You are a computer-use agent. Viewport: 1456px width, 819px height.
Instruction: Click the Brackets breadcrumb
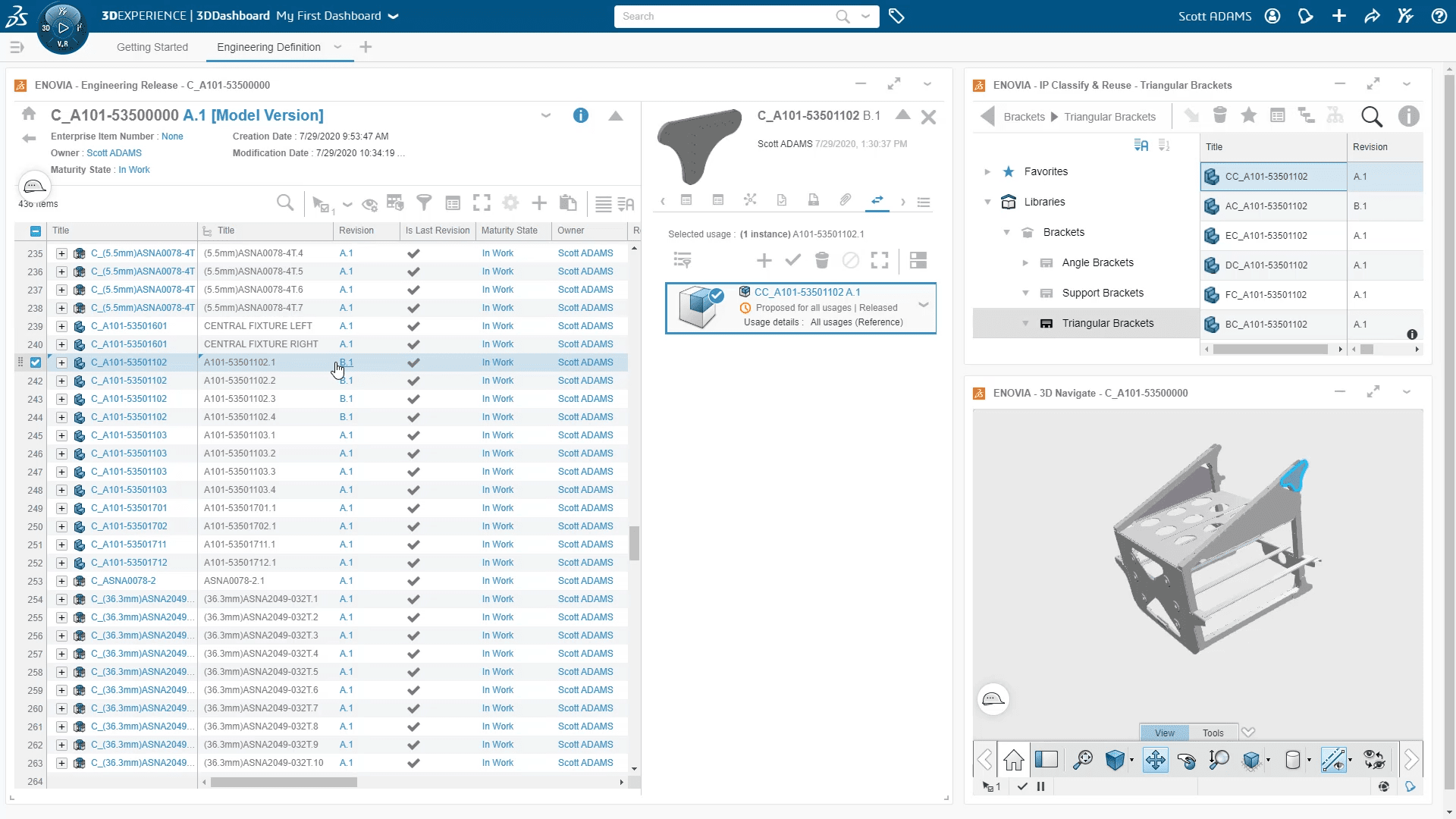click(x=1024, y=117)
